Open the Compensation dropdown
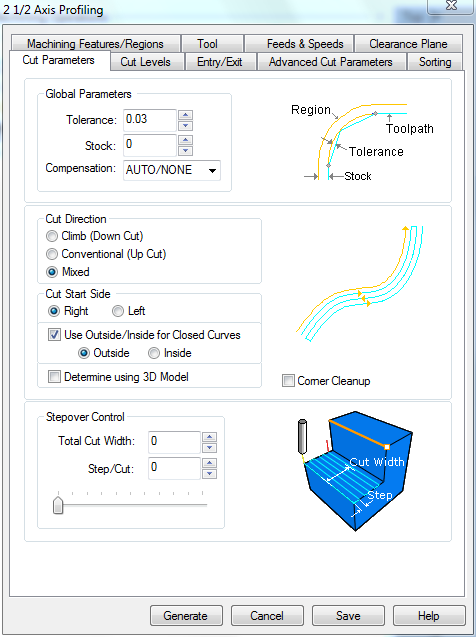The image size is (476, 637). point(172,170)
